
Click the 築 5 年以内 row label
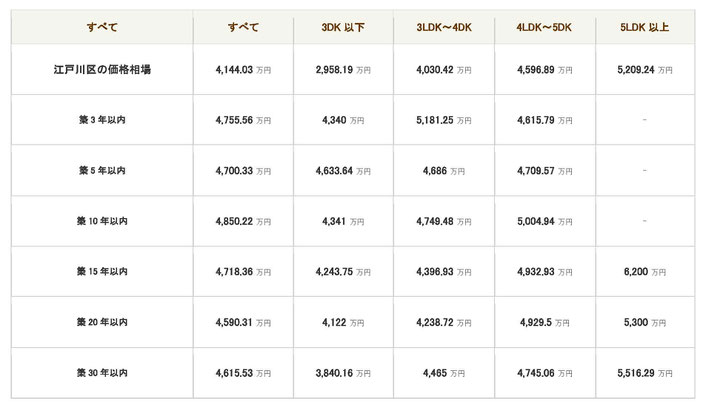102,170
